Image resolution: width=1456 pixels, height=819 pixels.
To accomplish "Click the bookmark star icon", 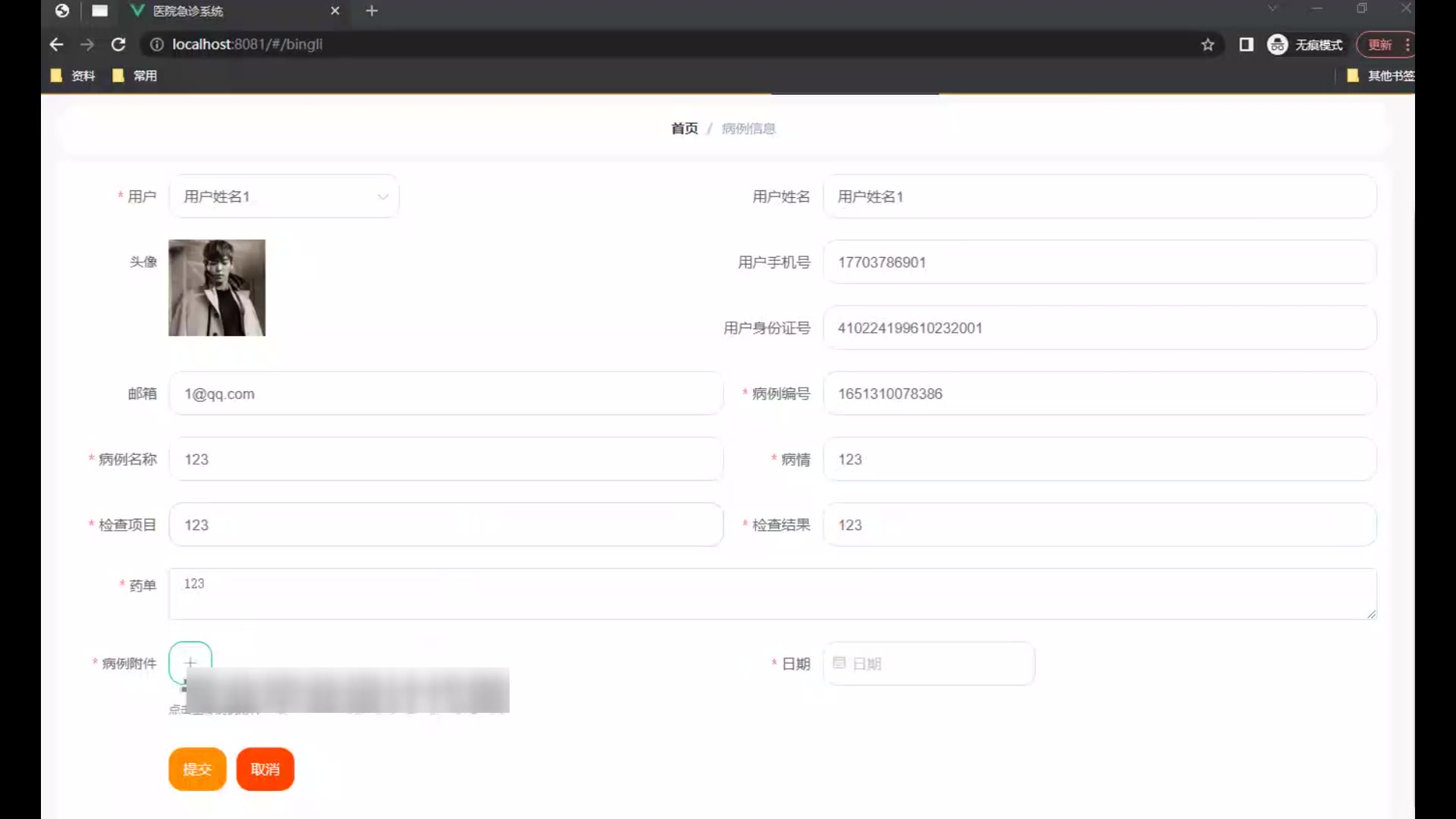I will click(x=1208, y=45).
